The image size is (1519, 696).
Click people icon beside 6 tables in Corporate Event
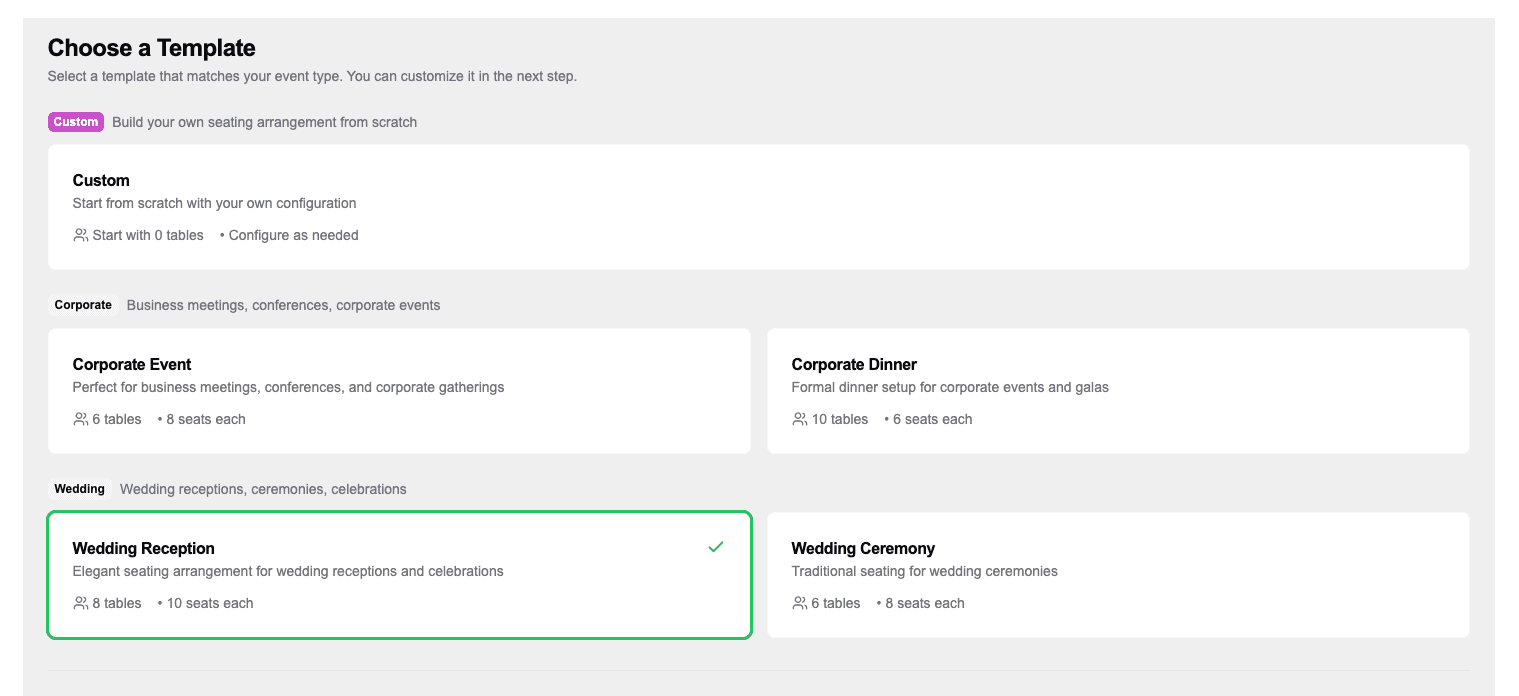(81, 419)
